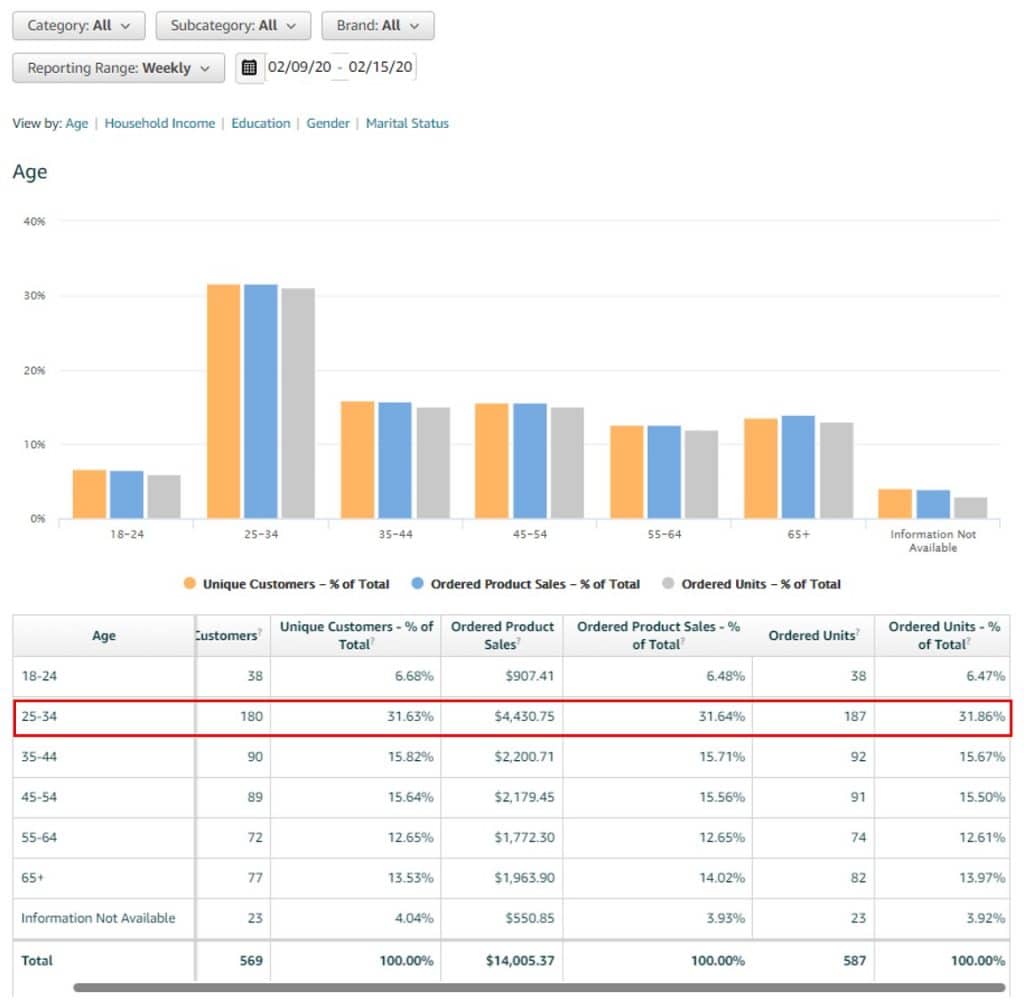View by Gender link
This screenshot has height=1000, width=1024.
pos(328,123)
